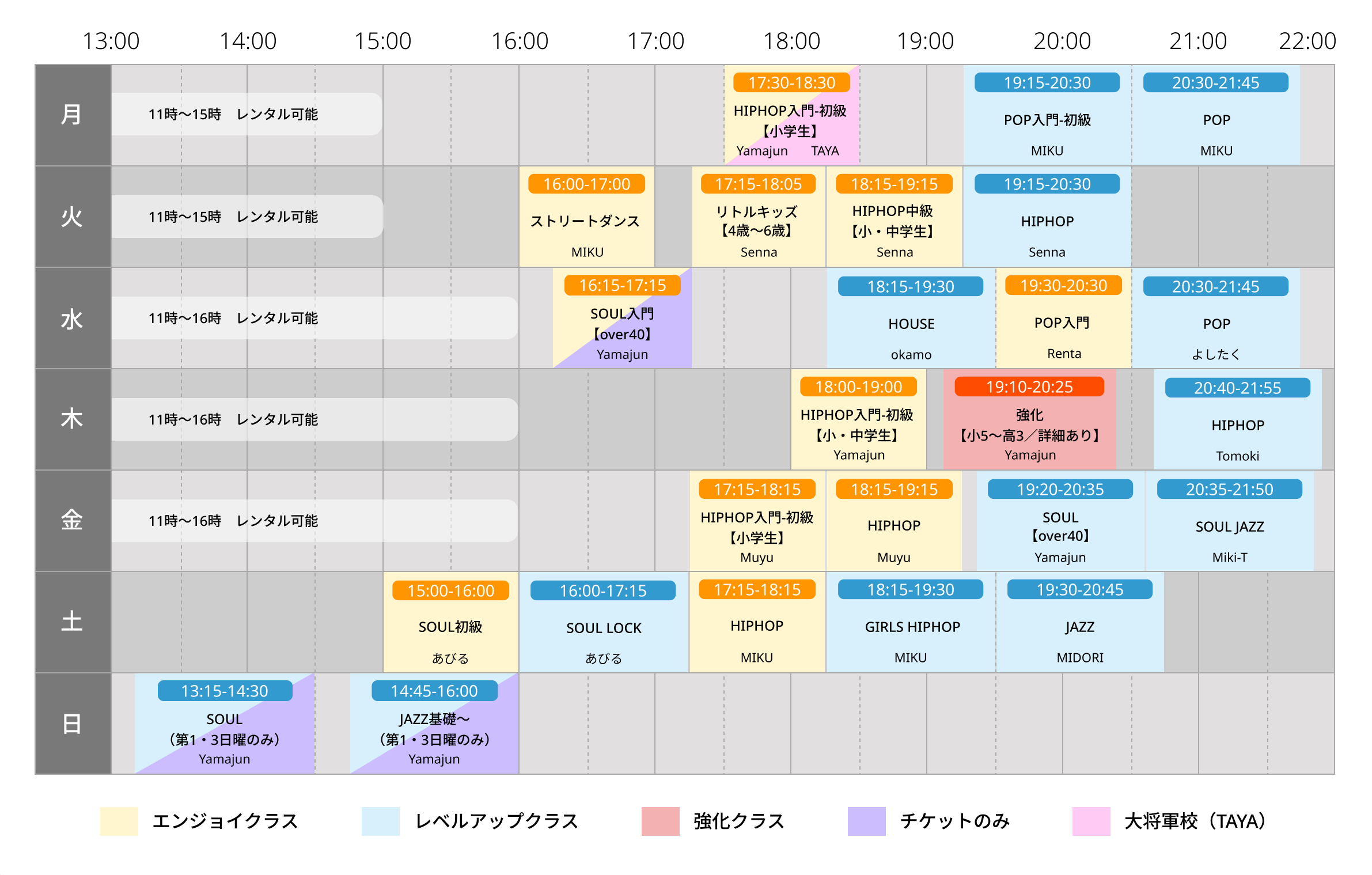Image resolution: width=1372 pixels, height=875 pixels.
Task: Select the Friday SOUL JAZZ class by Miki-T
Action: [x=1230, y=521]
